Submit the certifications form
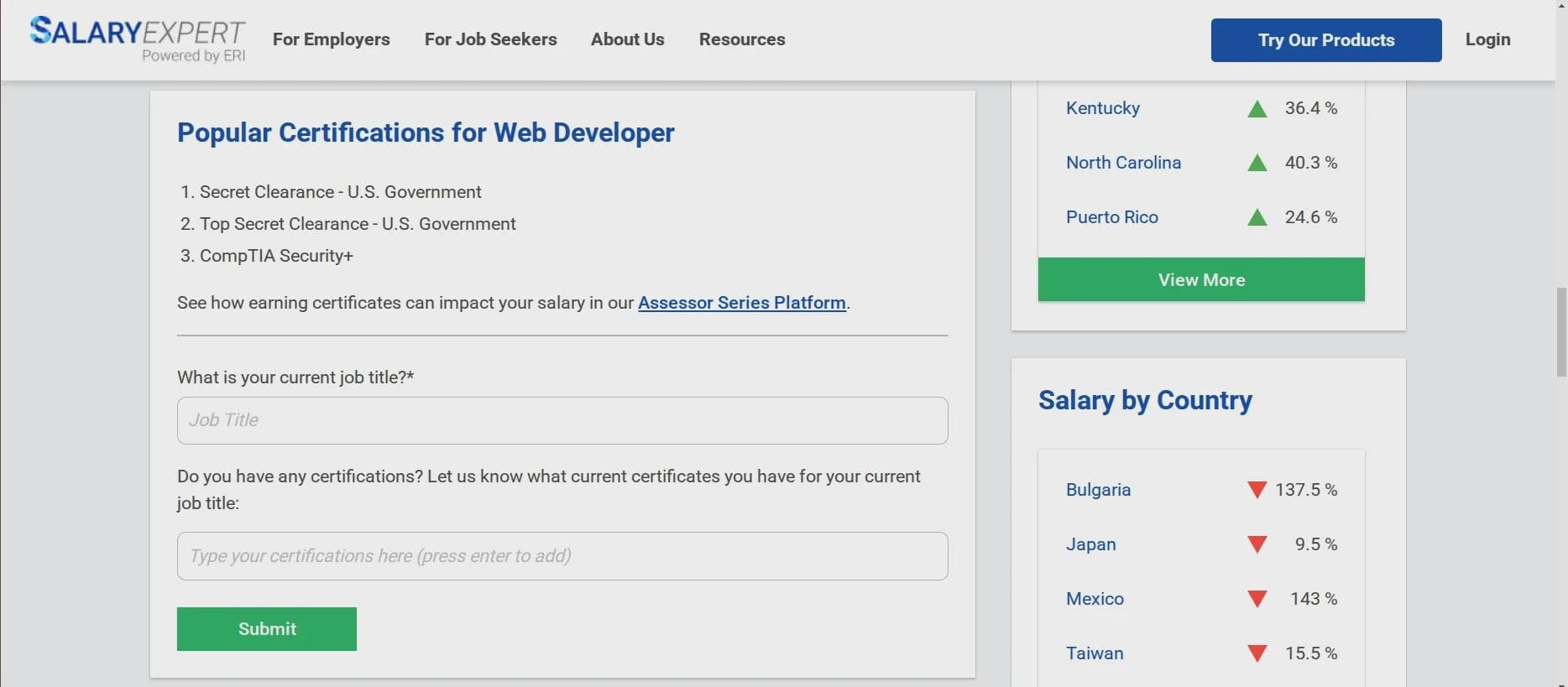 tap(267, 629)
